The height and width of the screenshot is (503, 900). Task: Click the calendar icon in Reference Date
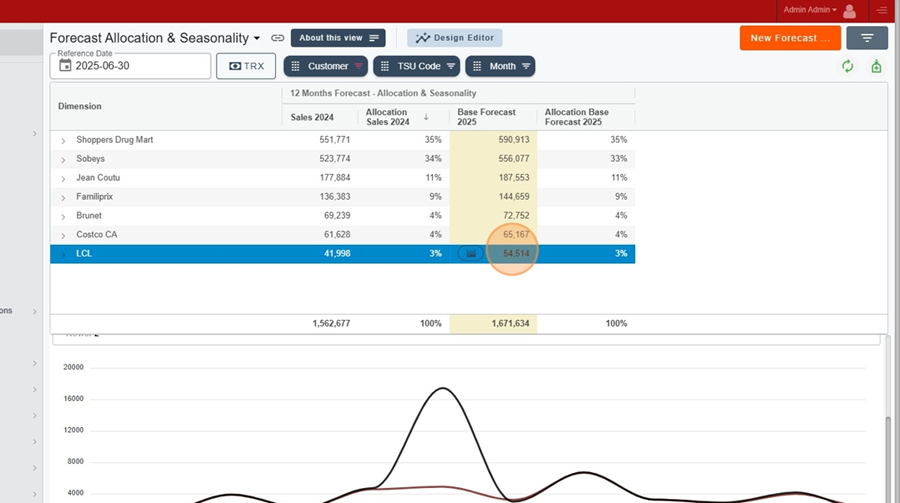tap(65, 65)
